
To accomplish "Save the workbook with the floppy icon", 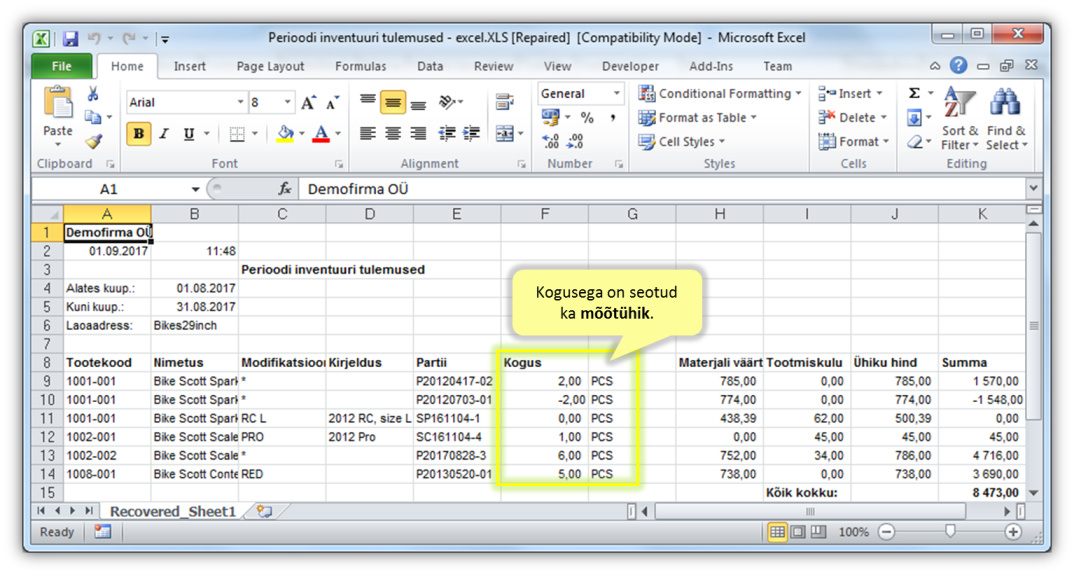I will [70, 38].
